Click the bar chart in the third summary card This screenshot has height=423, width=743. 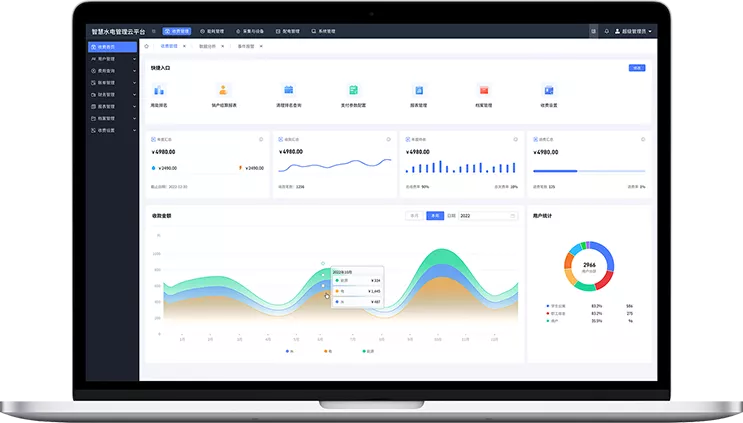461,167
